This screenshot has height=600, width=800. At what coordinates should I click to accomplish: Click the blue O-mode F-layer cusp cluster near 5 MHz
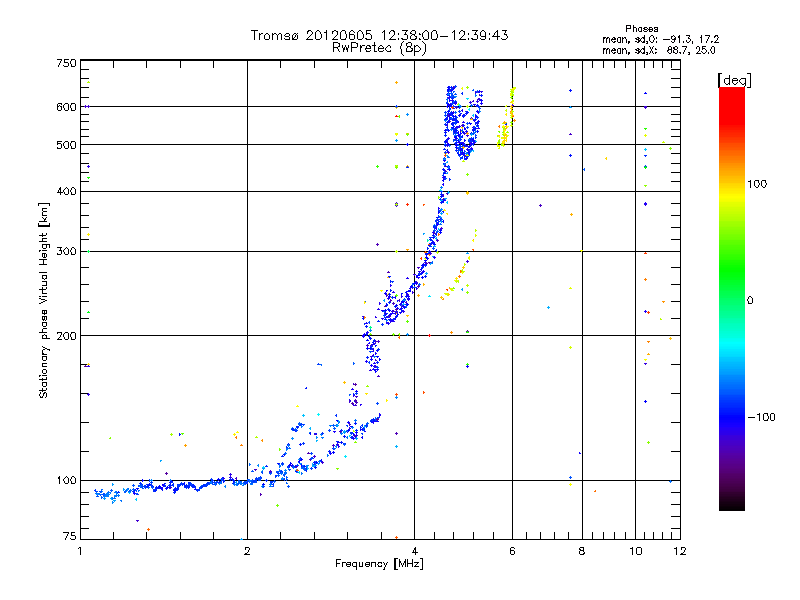coord(463,122)
